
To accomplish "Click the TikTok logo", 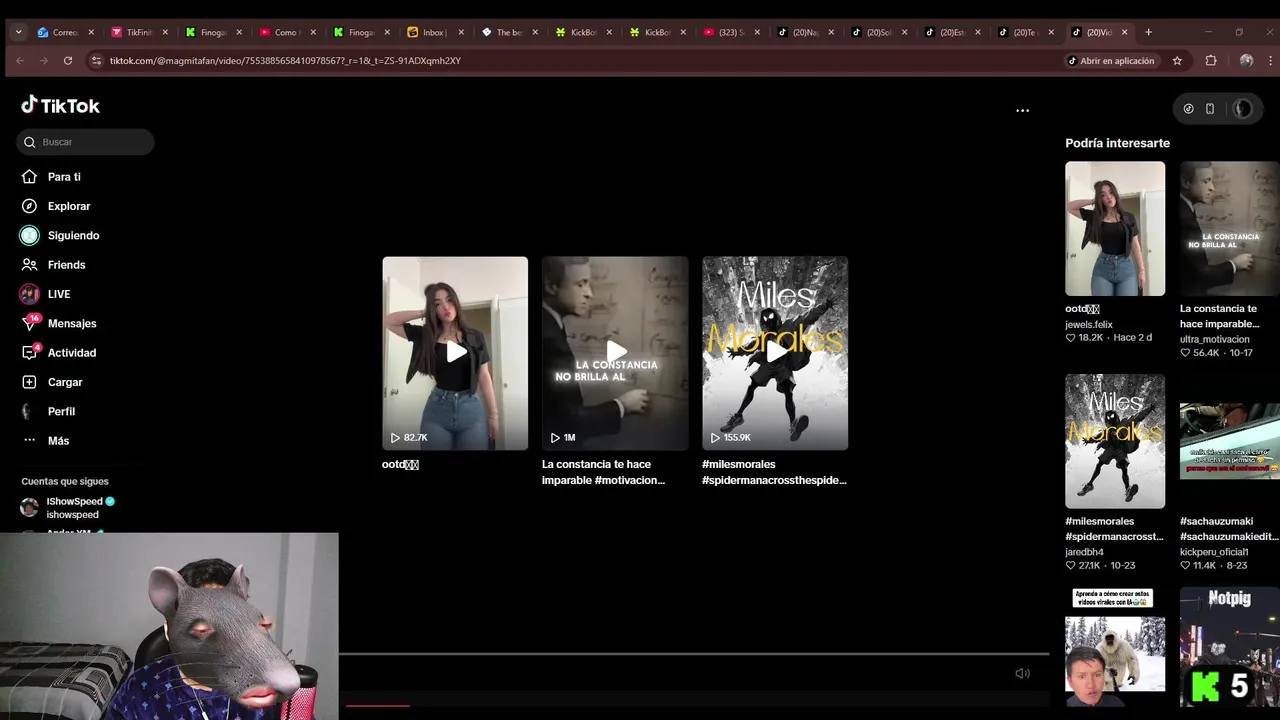I will [61, 105].
